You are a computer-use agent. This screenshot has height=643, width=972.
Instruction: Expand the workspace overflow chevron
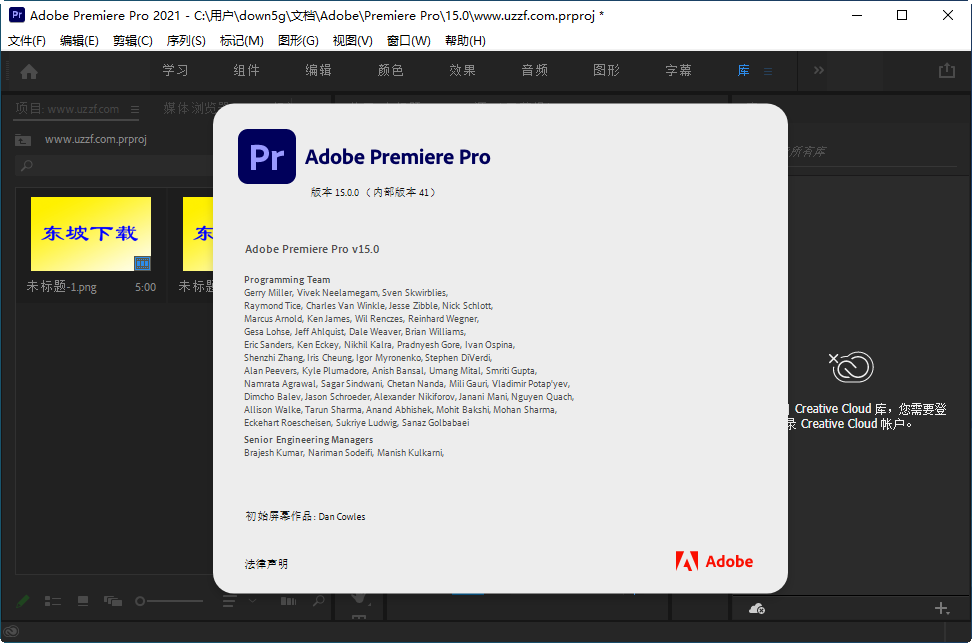818,70
